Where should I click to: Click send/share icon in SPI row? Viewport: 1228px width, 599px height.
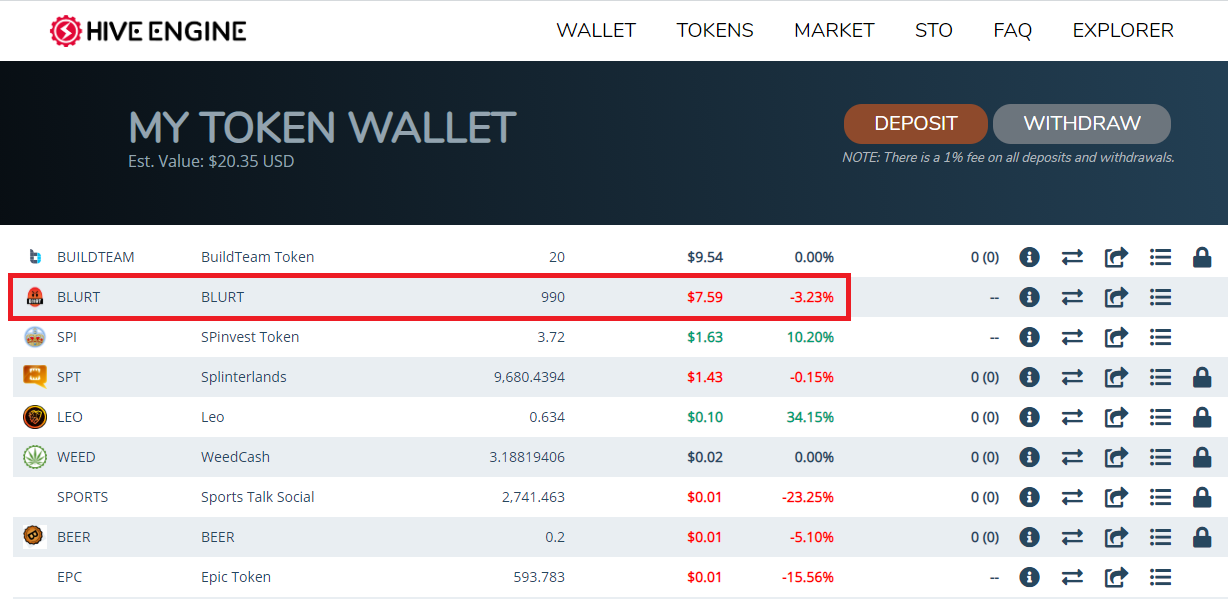tap(1116, 337)
